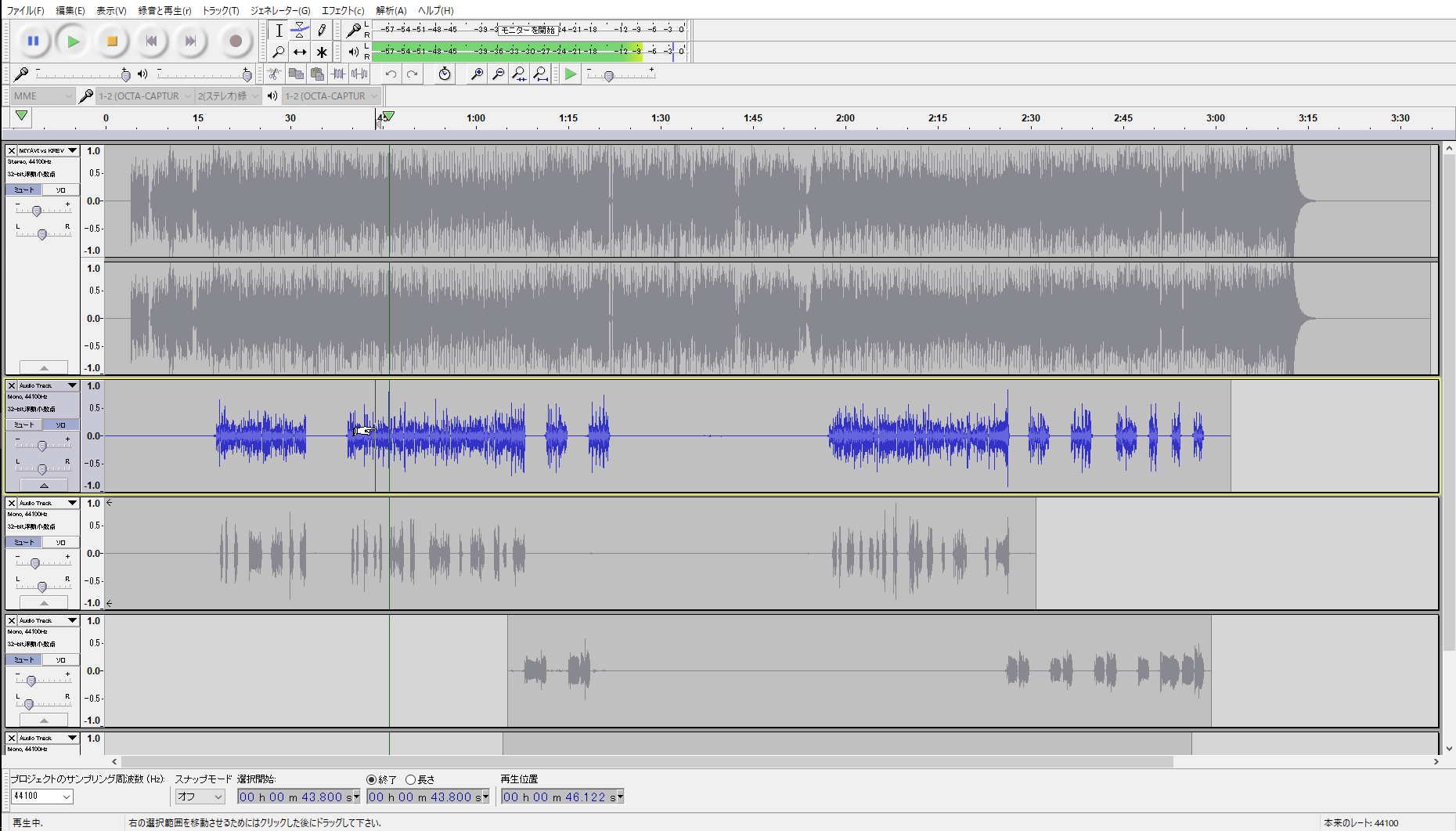
Task: Pause playback with the Pause button
Action: pos(33,41)
